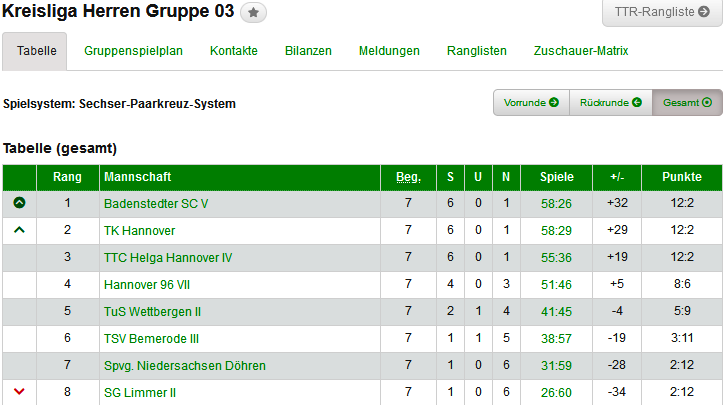
Task: Click the Beg. column header
Action: click(408, 177)
